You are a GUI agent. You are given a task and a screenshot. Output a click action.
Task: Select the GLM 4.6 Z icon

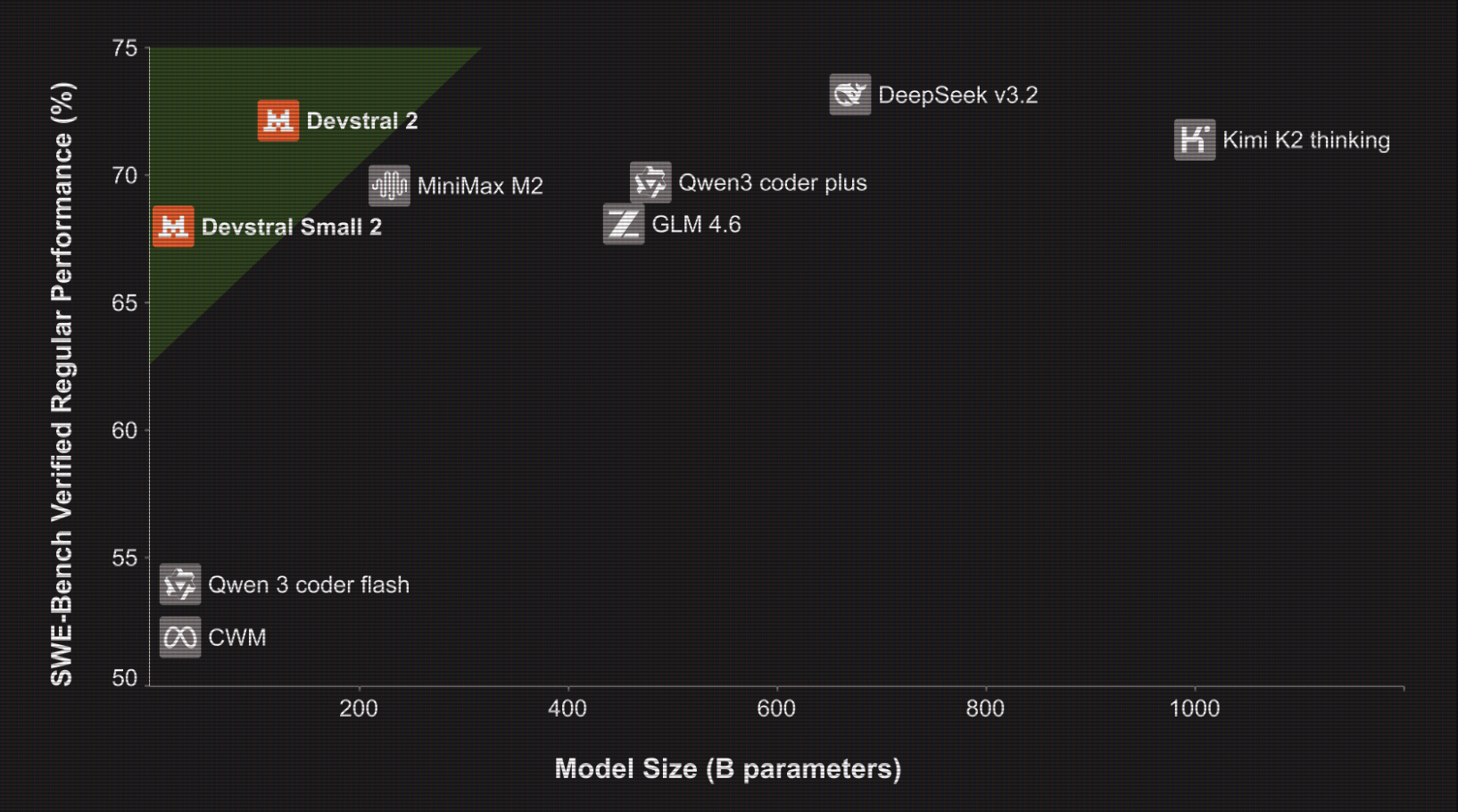pos(624,224)
